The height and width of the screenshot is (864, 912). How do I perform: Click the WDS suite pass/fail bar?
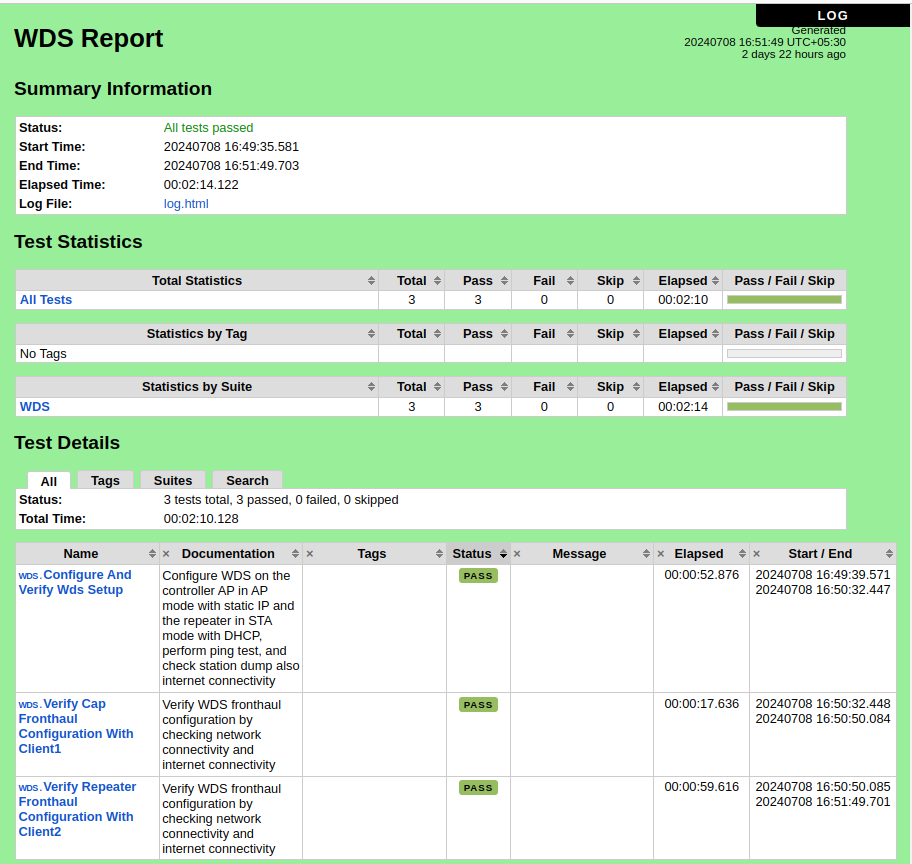pos(784,407)
